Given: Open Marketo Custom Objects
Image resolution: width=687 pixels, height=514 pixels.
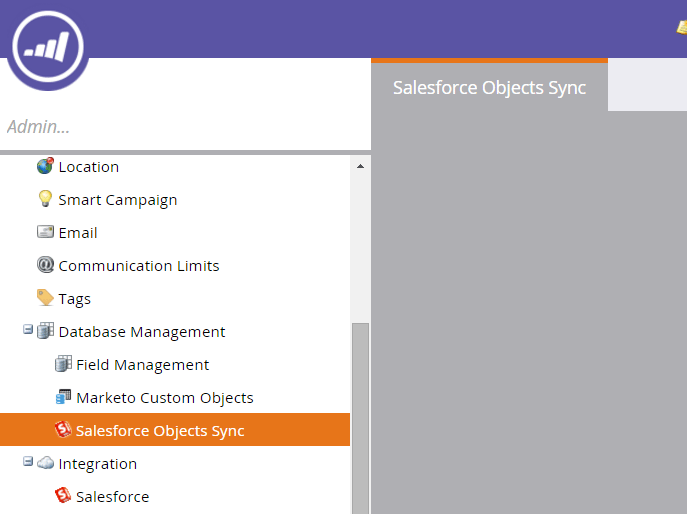Looking at the screenshot, I should point(165,398).
